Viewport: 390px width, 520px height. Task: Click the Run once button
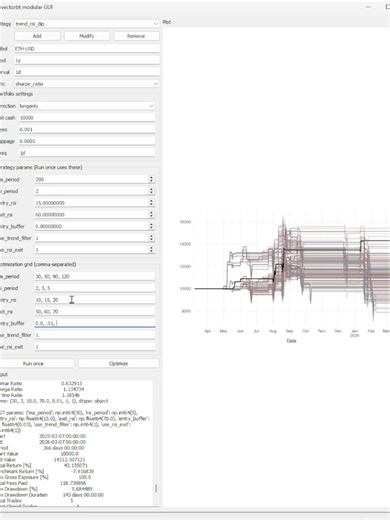[33, 363]
